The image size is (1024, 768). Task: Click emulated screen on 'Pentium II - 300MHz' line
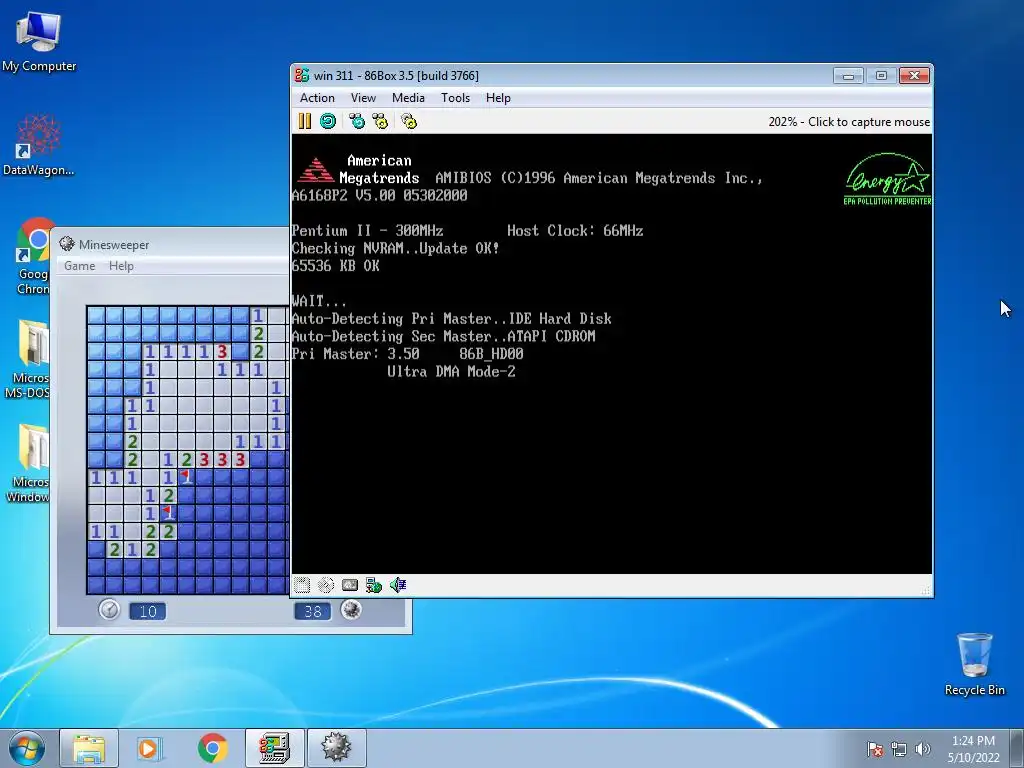[367, 231]
